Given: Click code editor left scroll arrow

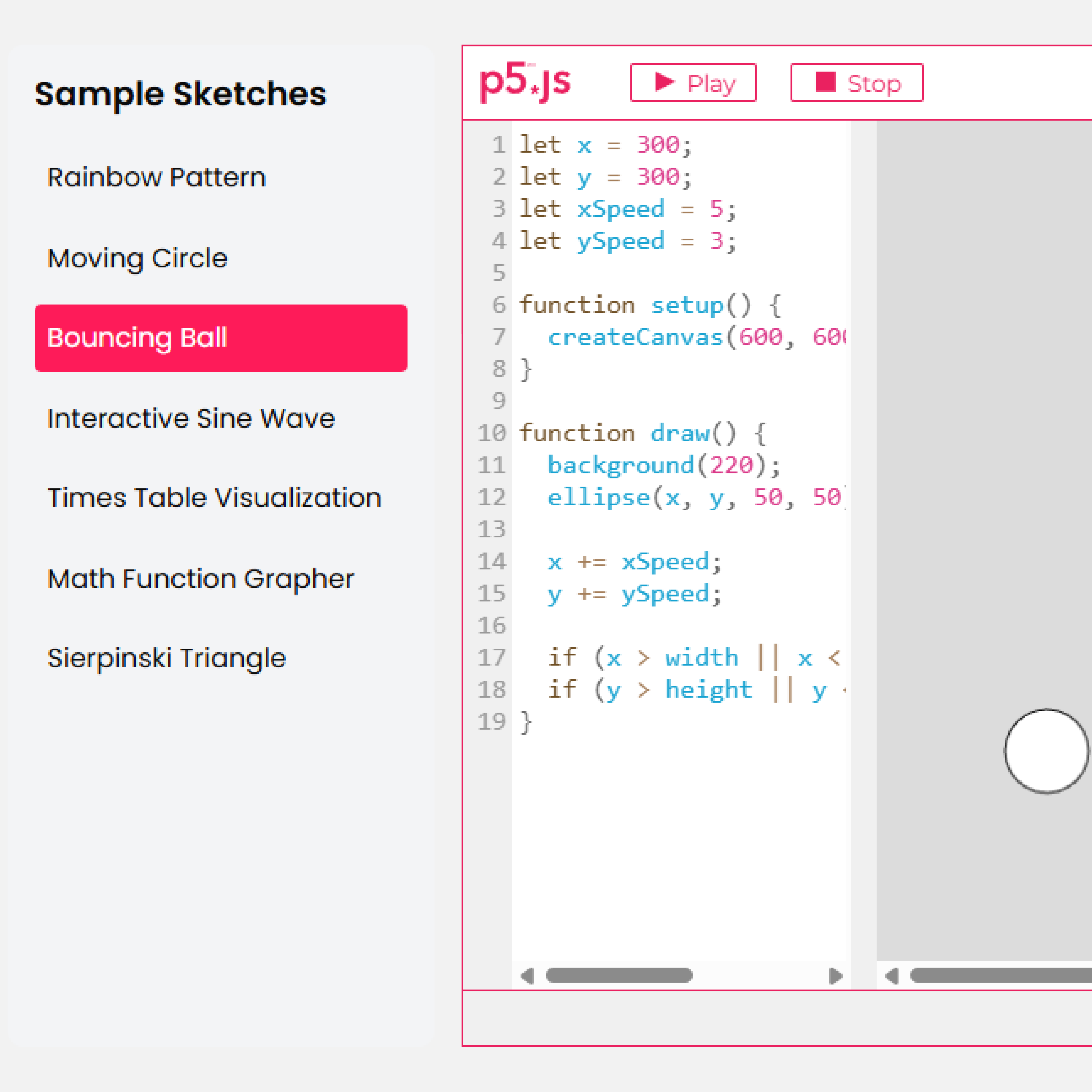Looking at the screenshot, I should pyautogui.click(x=527, y=975).
